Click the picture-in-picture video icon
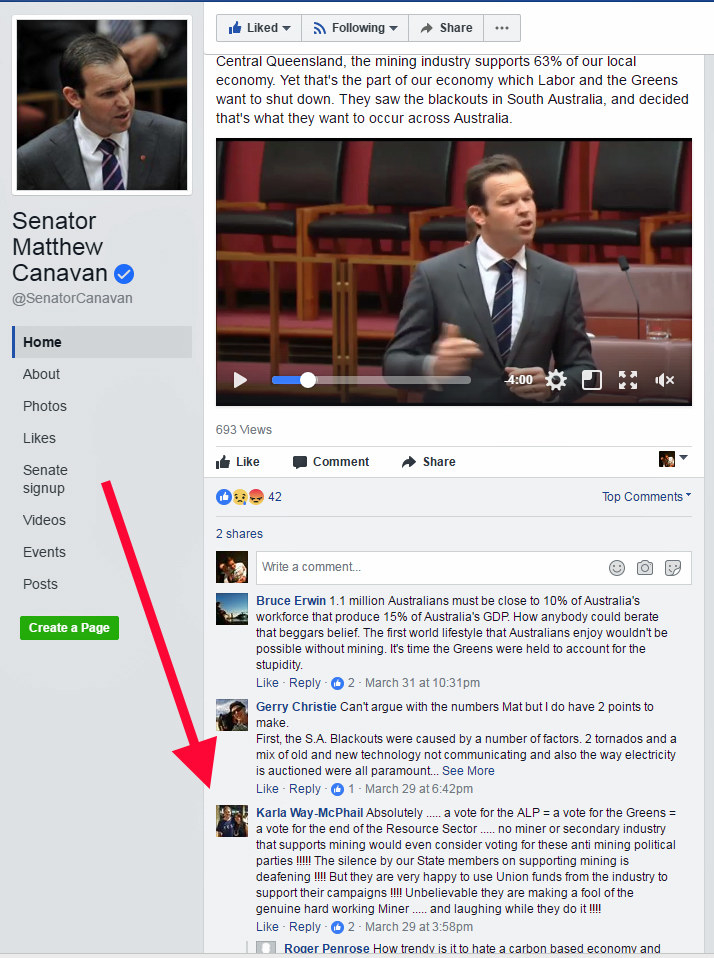Screen dimensions: 714x958 [x=591, y=380]
